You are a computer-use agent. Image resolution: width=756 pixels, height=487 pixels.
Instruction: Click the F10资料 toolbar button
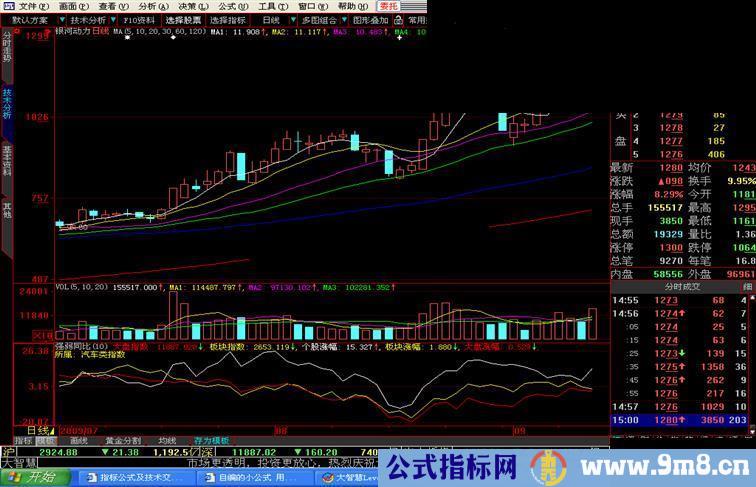tap(139, 20)
